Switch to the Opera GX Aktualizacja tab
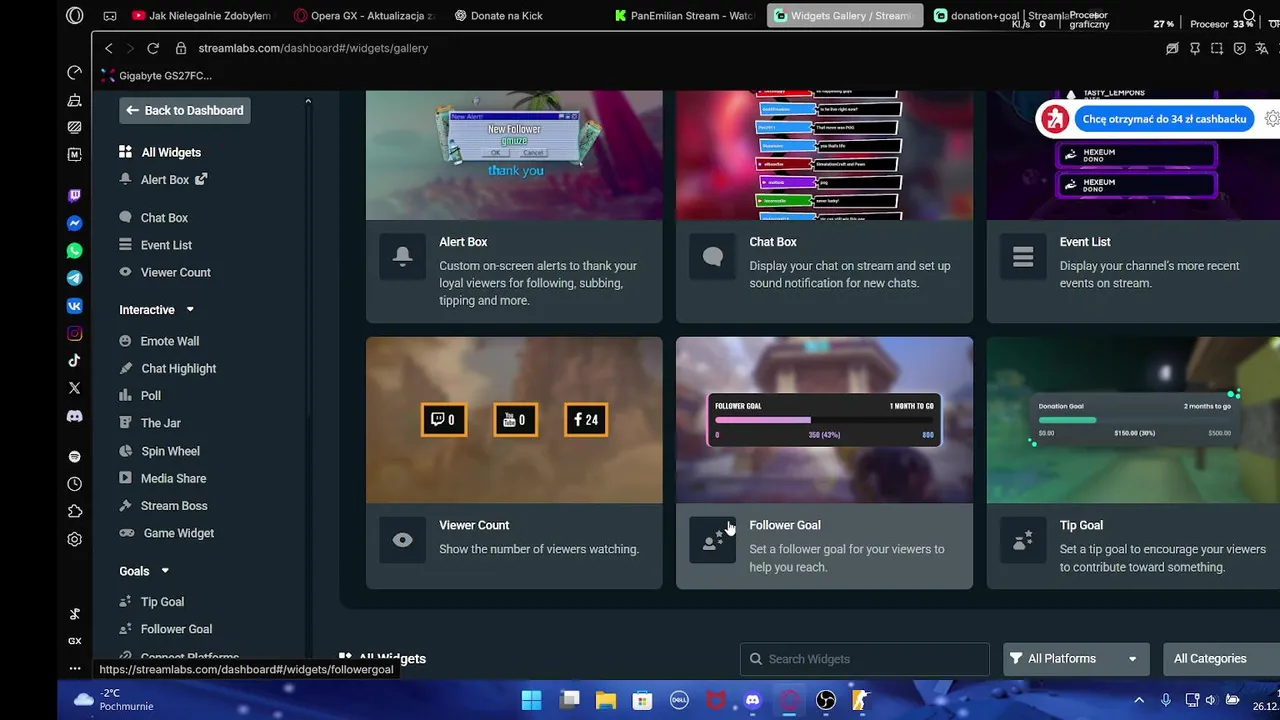The image size is (1280, 720). (x=364, y=15)
